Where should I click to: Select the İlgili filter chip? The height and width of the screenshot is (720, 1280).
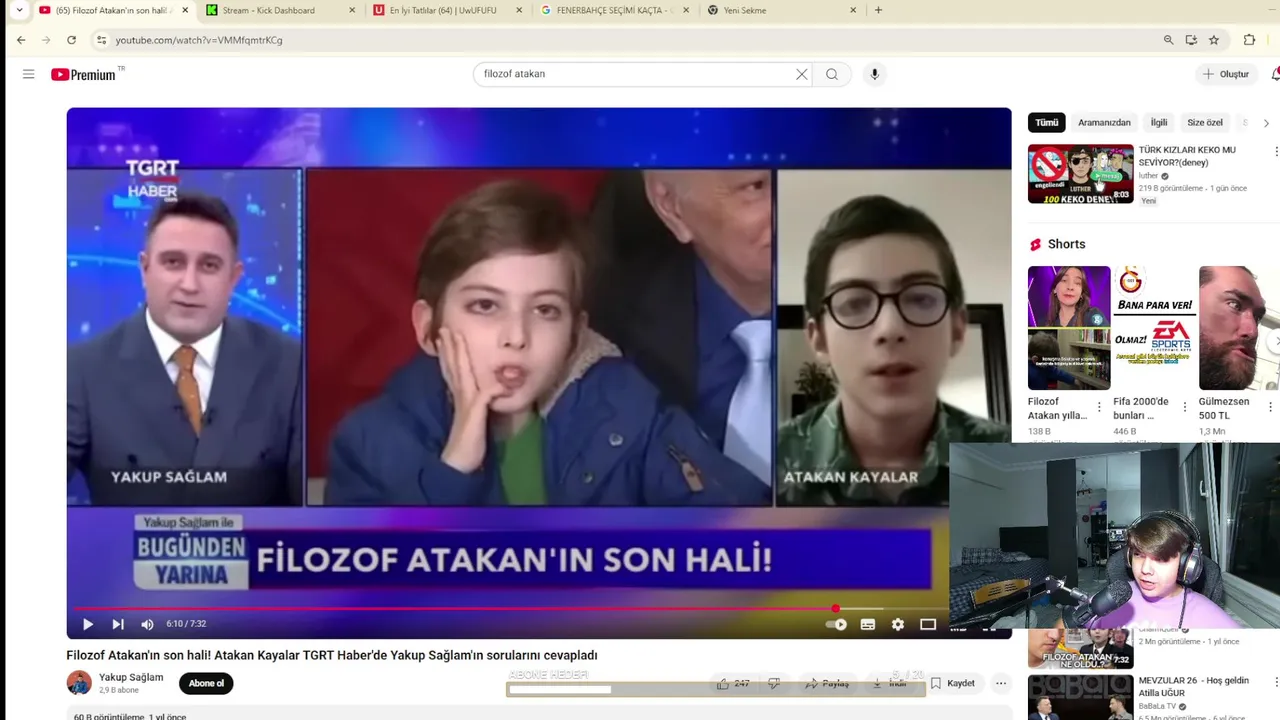[1159, 122]
